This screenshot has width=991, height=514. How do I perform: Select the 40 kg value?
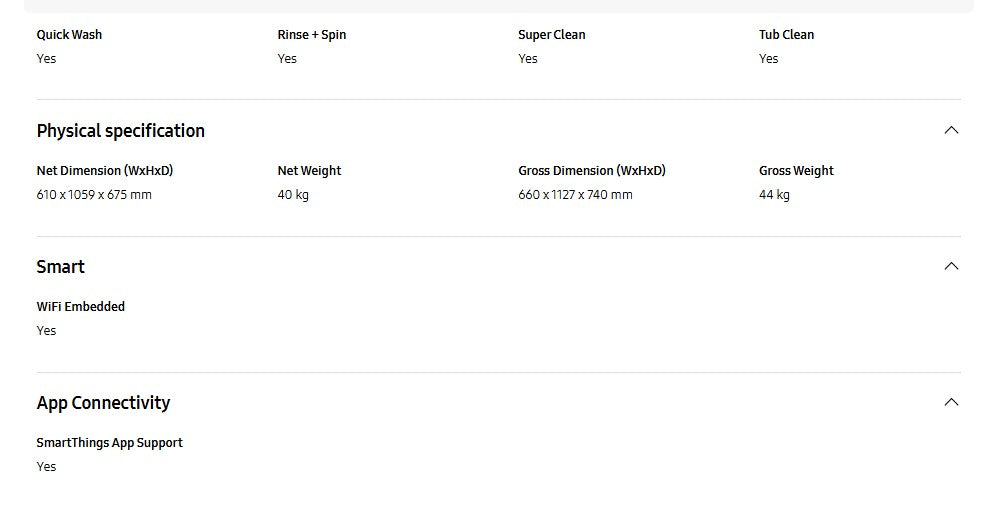tap(293, 195)
